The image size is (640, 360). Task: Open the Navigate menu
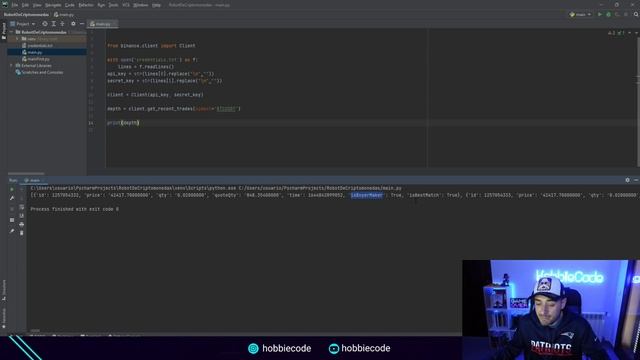pos(53,5)
